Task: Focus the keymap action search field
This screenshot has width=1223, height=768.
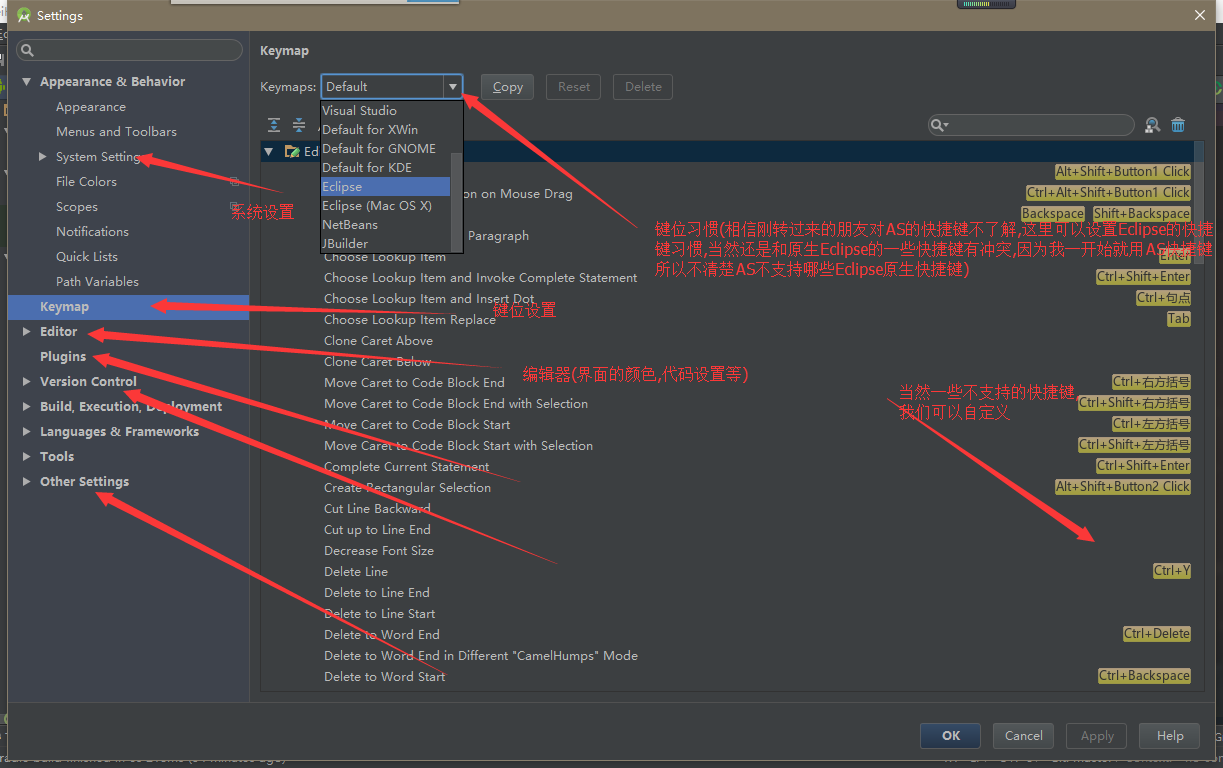Action: [1031, 125]
